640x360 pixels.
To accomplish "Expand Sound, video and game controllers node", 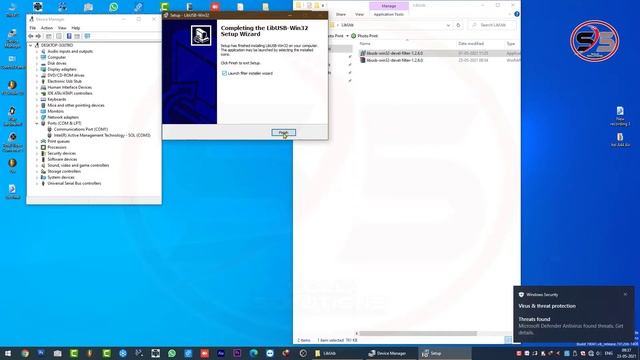I will pos(37,165).
